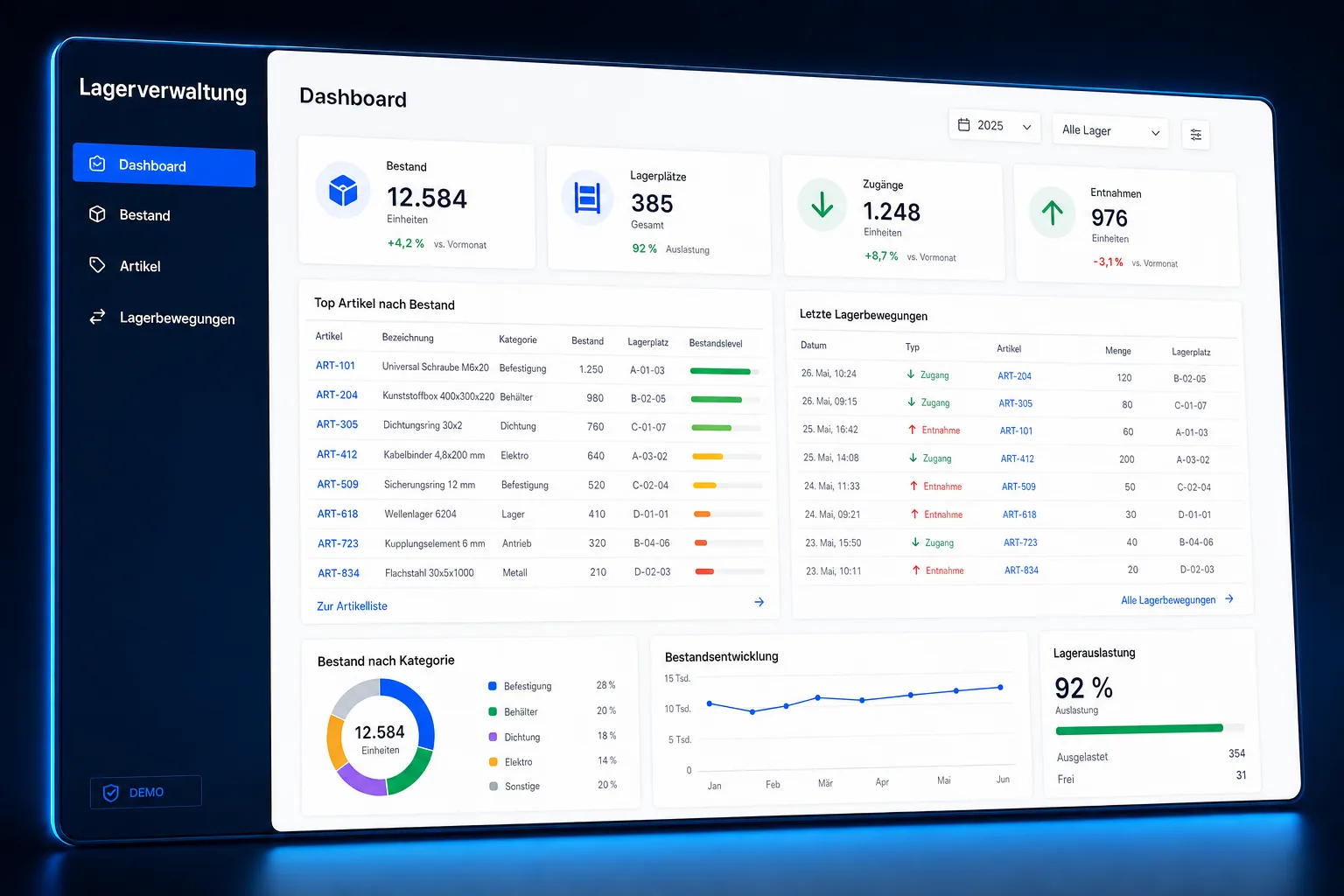Click the Datum column header

click(814, 346)
